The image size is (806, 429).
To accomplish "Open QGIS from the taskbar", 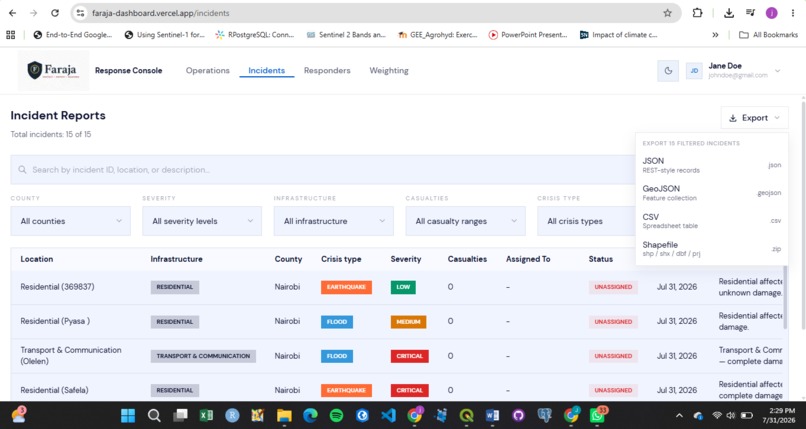I will [466, 415].
